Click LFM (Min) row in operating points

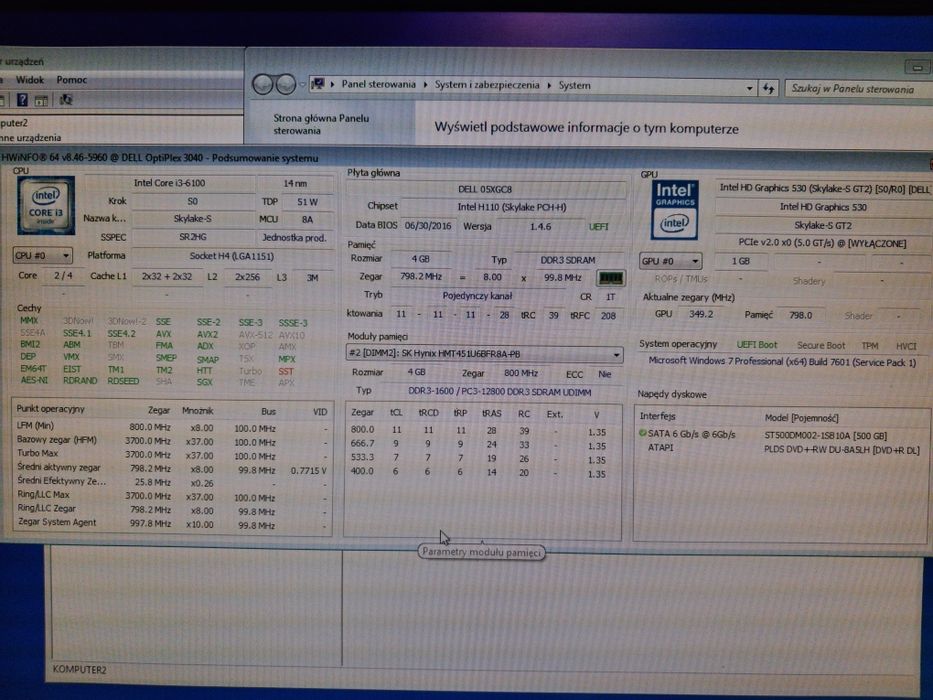tap(173, 427)
